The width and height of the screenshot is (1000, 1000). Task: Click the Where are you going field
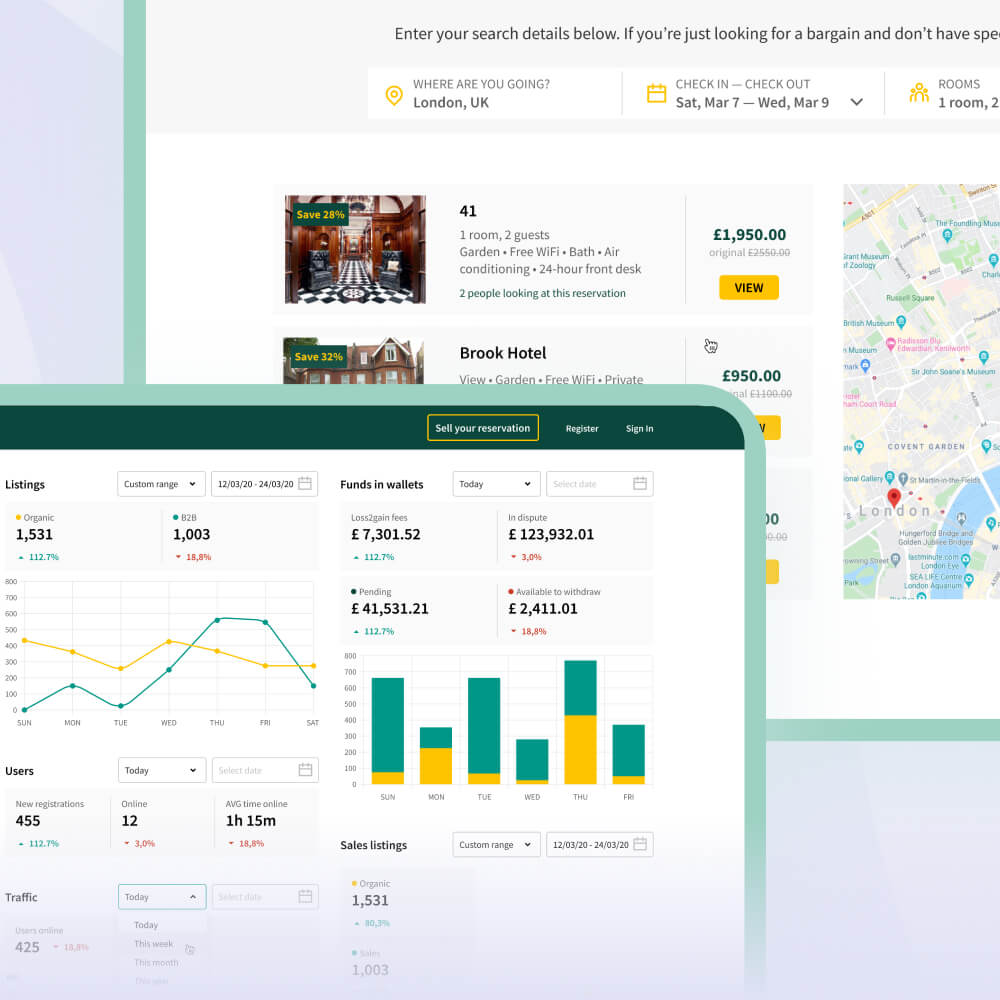click(495, 94)
